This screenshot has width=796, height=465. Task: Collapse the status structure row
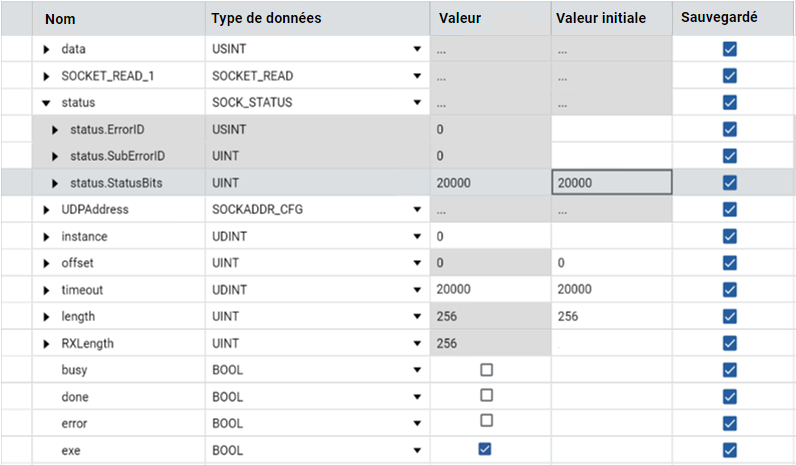pyautogui.click(x=46, y=103)
